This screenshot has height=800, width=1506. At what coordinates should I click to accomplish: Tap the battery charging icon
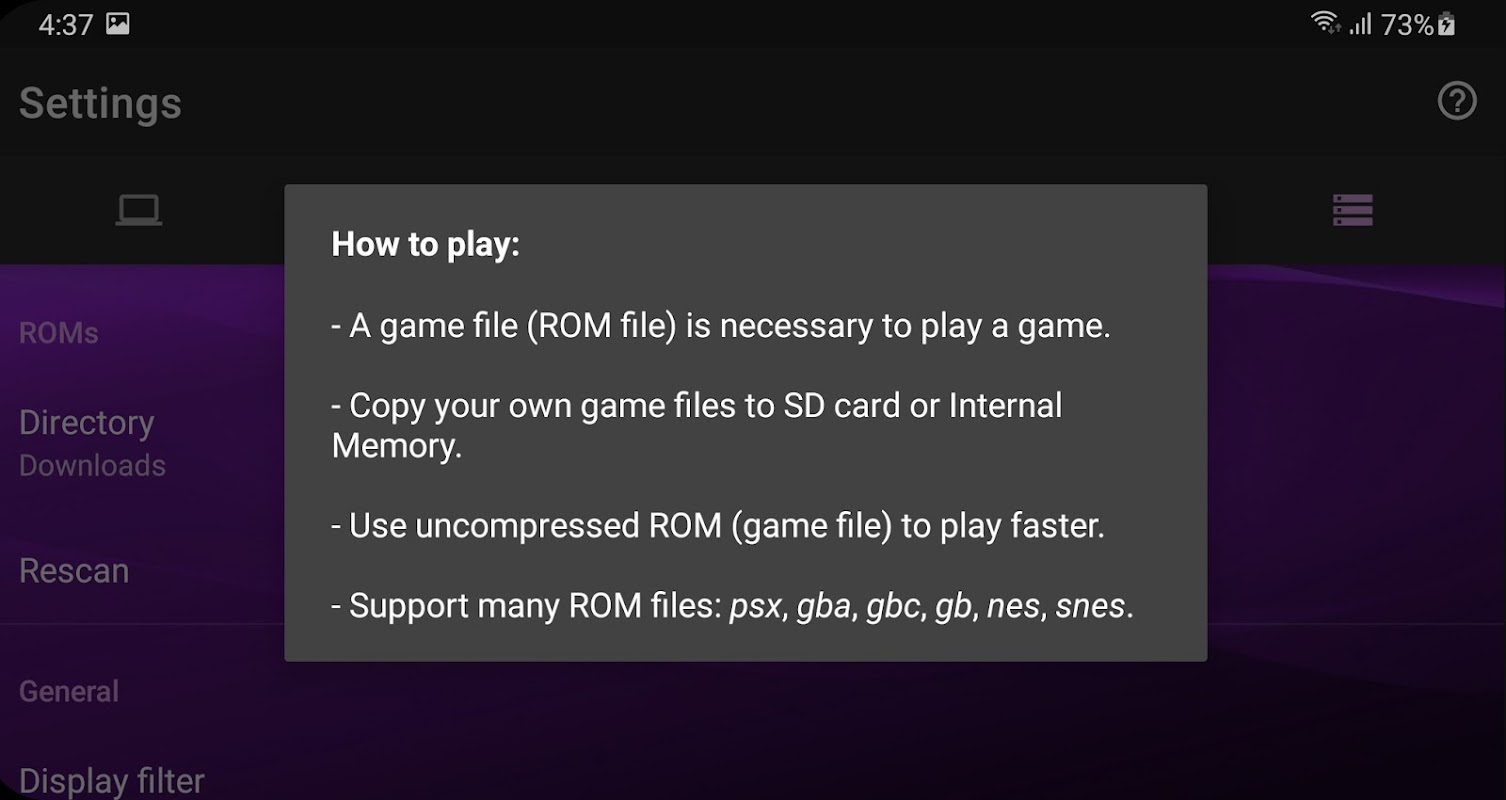pyautogui.click(x=1446, y=24)
